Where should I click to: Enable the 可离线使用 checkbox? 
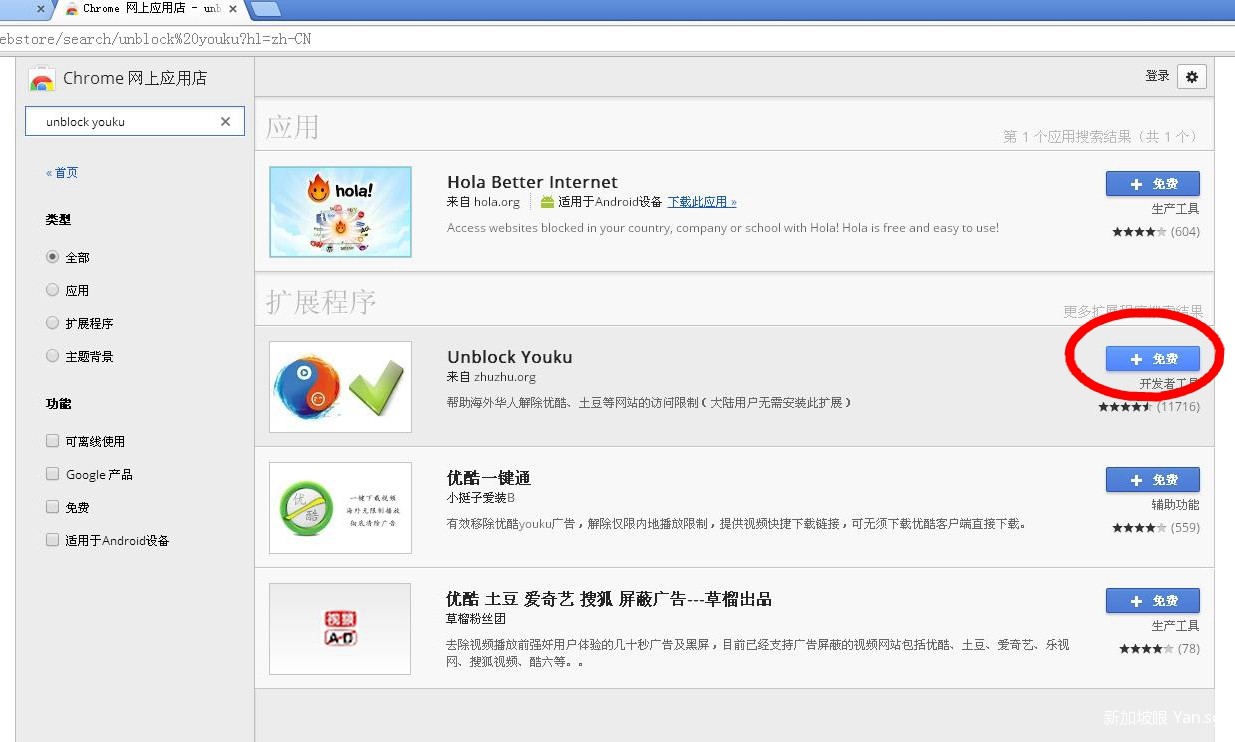53,441
